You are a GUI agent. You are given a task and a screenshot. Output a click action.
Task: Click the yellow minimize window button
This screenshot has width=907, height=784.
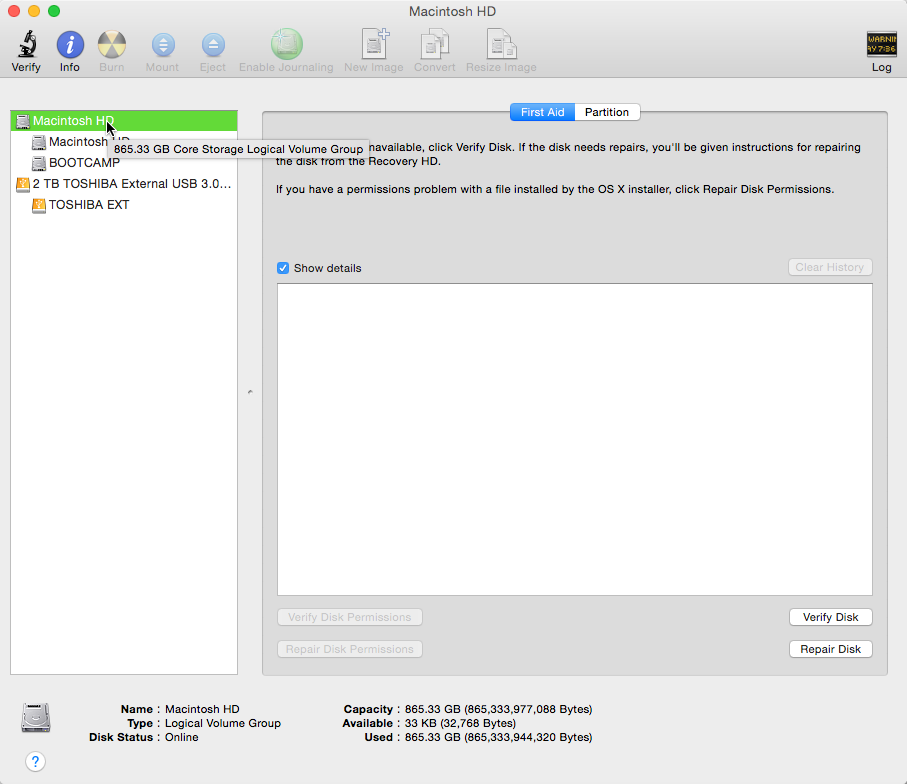tap(34, 11)
